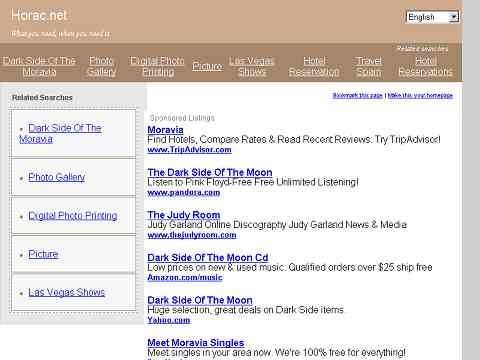480x360 pixels.
Task: Open the Moravia sponsored listing title
Action: 165,130
